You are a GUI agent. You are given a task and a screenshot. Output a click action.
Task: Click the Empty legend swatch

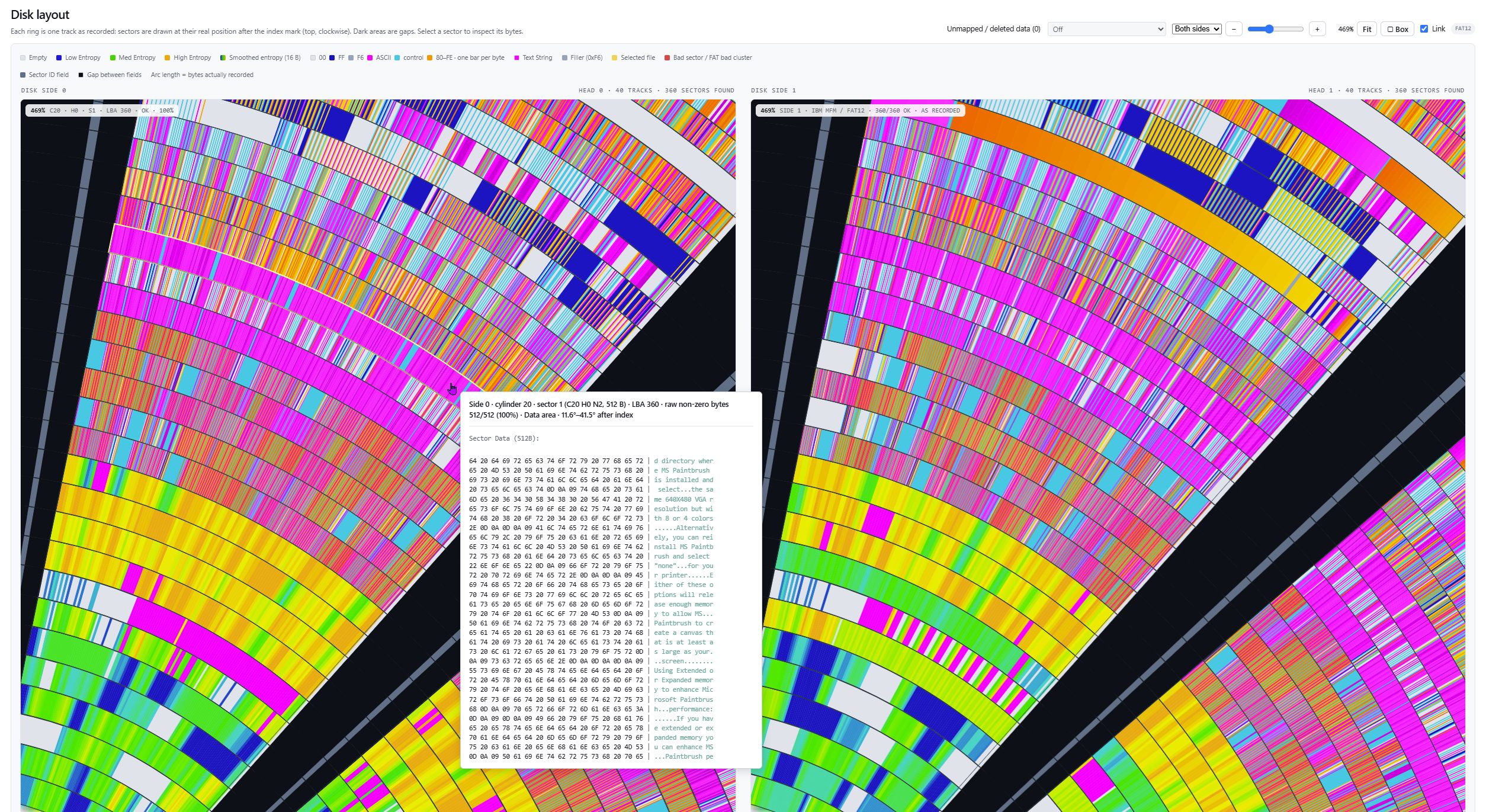[23, 58]
